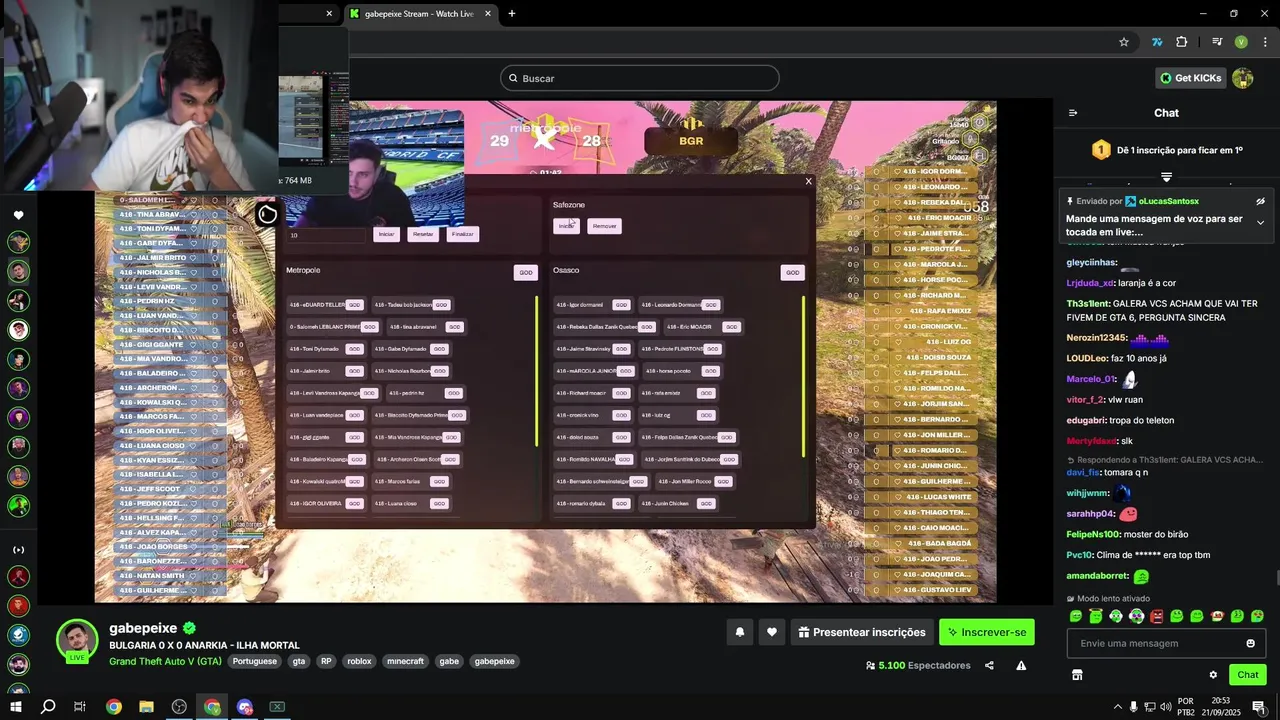
Task: Open the Windows Start menu
Action: 16,707
